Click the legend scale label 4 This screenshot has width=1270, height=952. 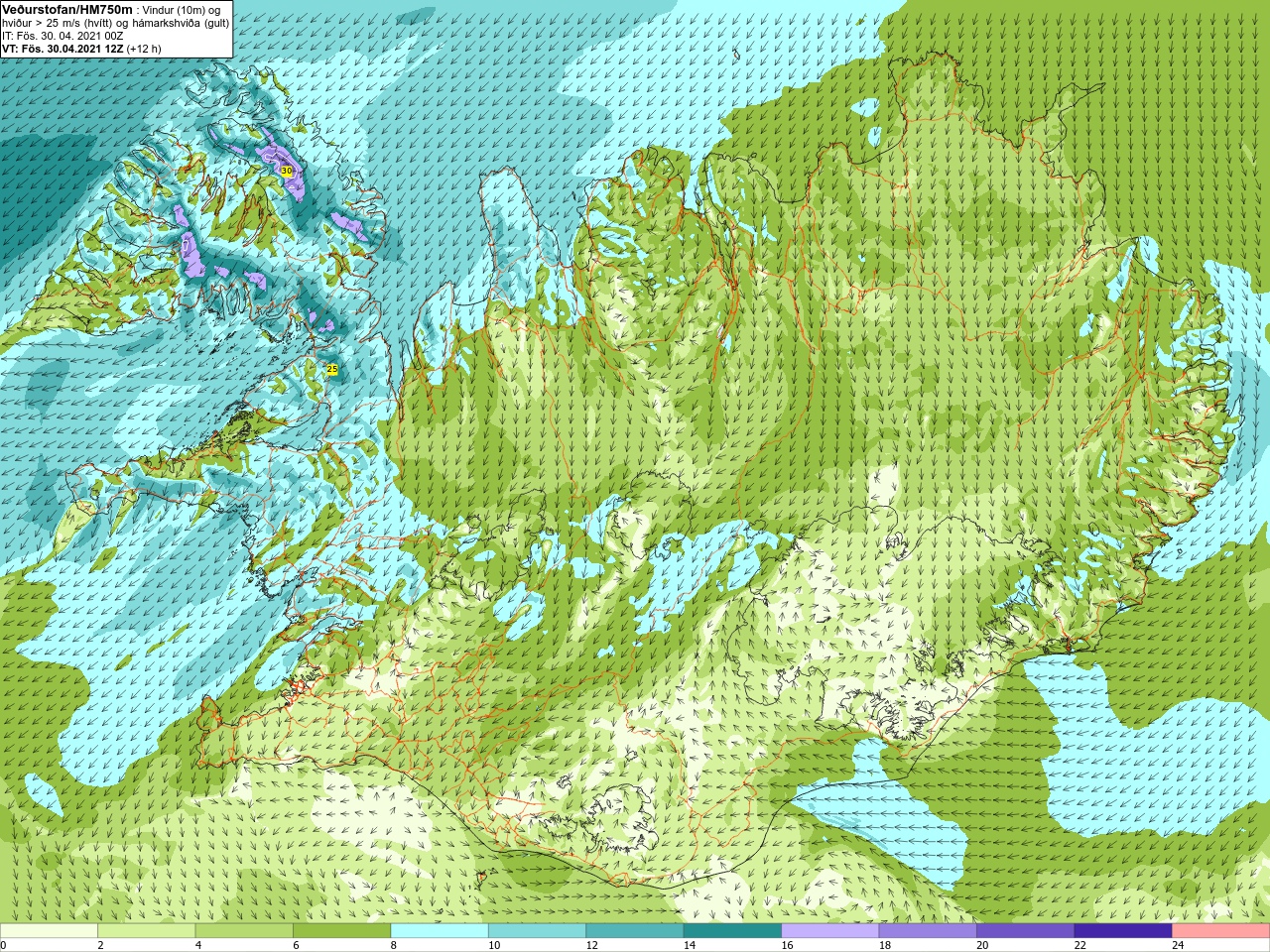tap(198, 945)
